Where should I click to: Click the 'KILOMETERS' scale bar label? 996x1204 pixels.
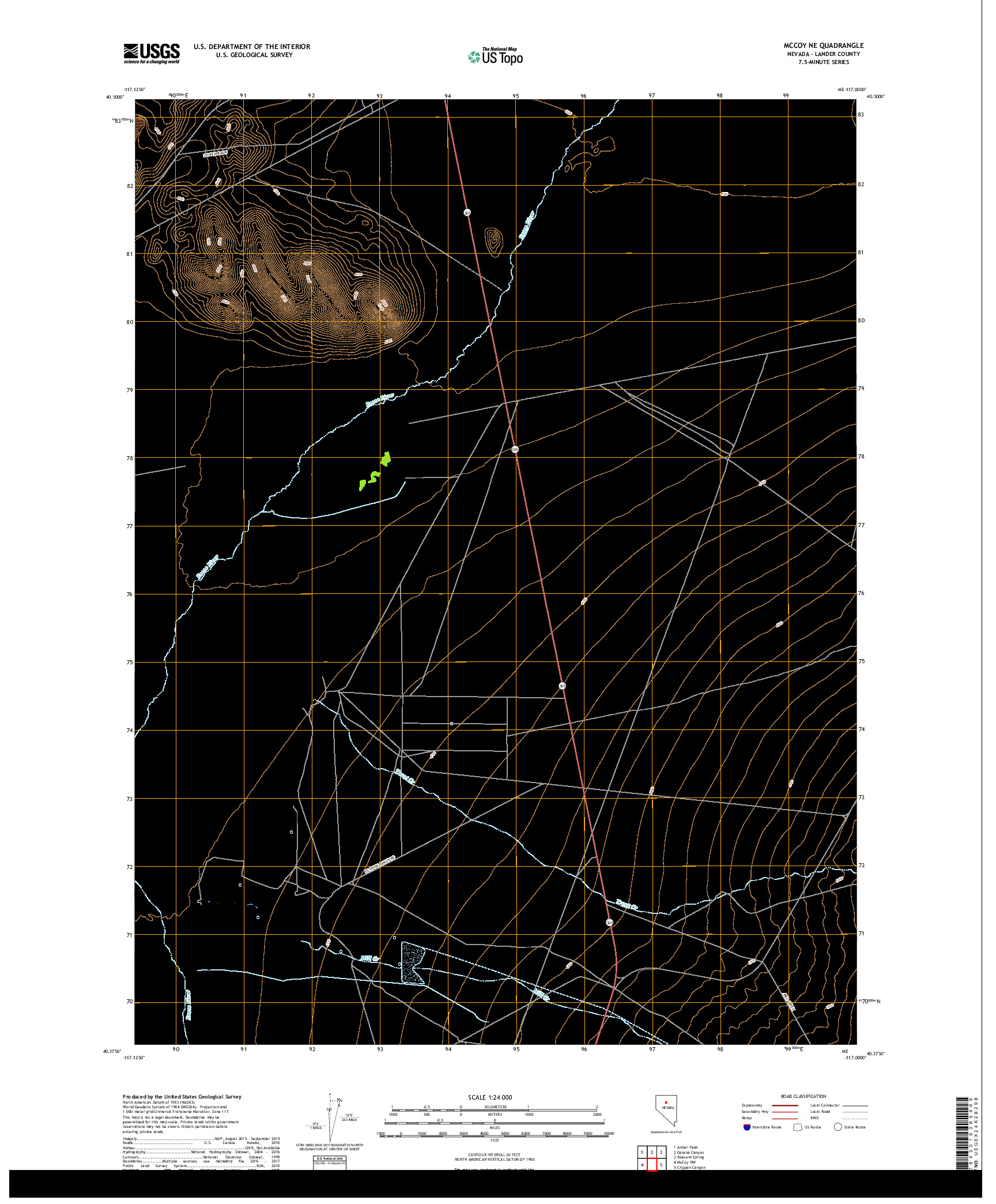coord(495,1107)
